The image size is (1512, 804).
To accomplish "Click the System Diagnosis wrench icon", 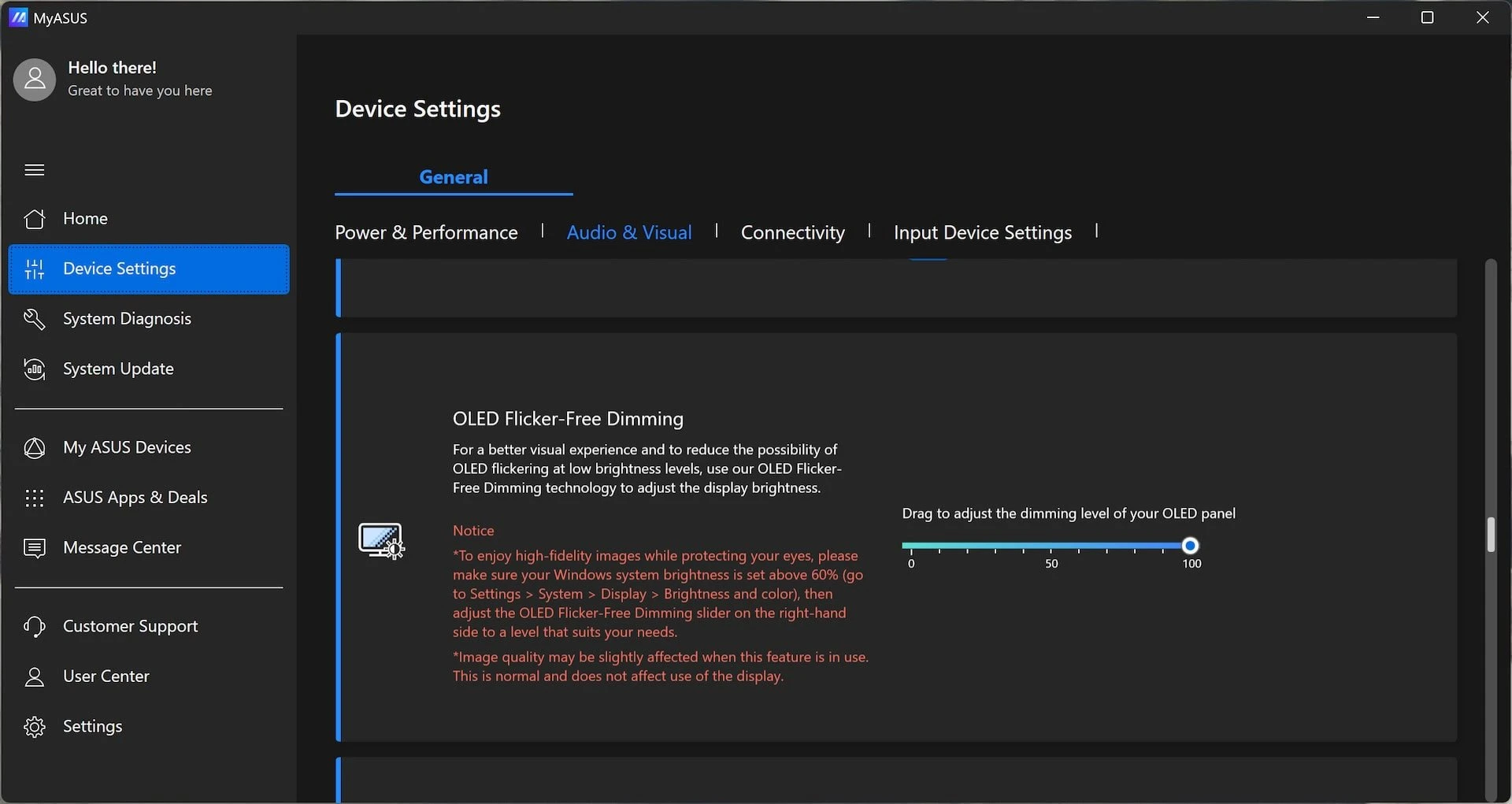I will (x=35, y=319).
